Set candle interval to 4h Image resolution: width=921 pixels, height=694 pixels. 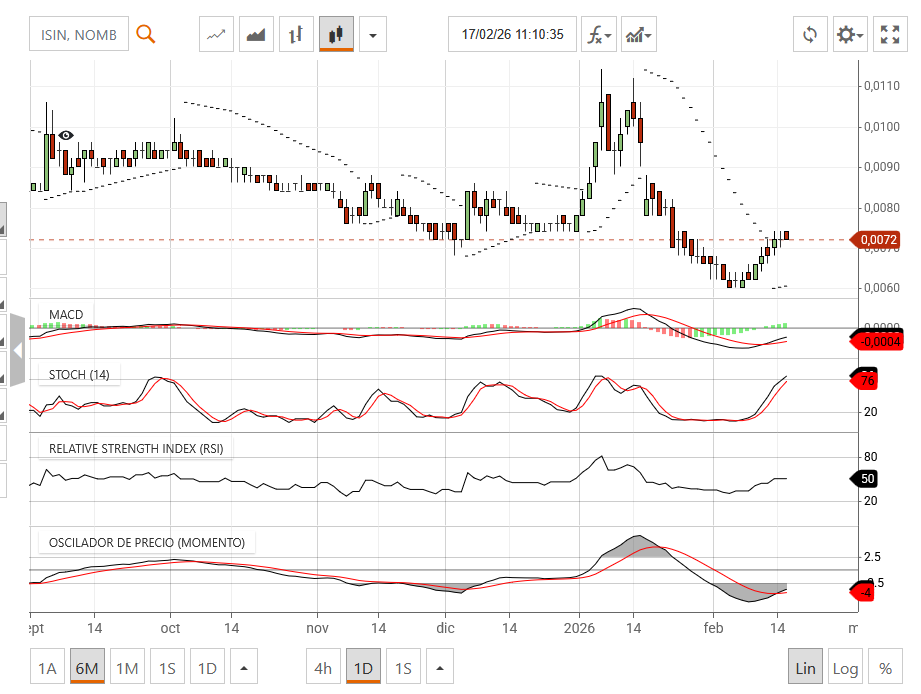(x=323, y=668)
